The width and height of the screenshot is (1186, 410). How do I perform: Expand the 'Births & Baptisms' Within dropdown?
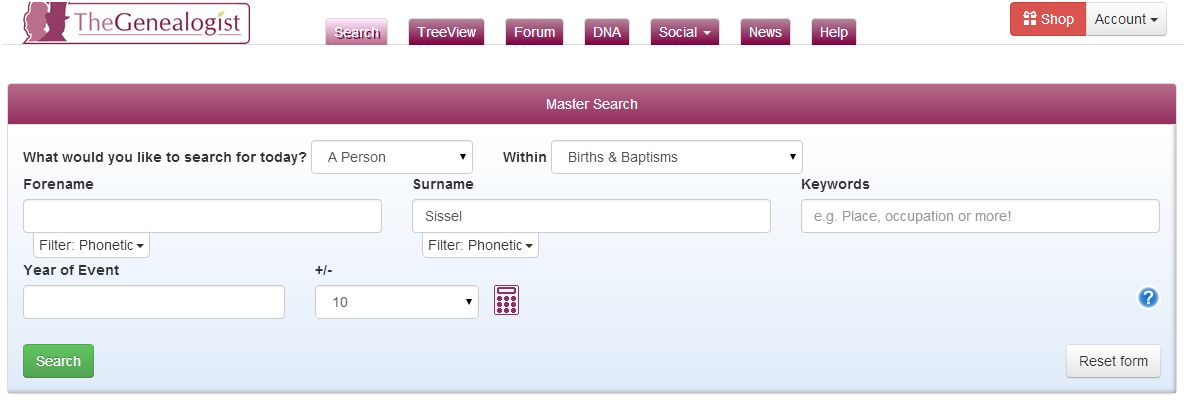click(x=676, y=157)
